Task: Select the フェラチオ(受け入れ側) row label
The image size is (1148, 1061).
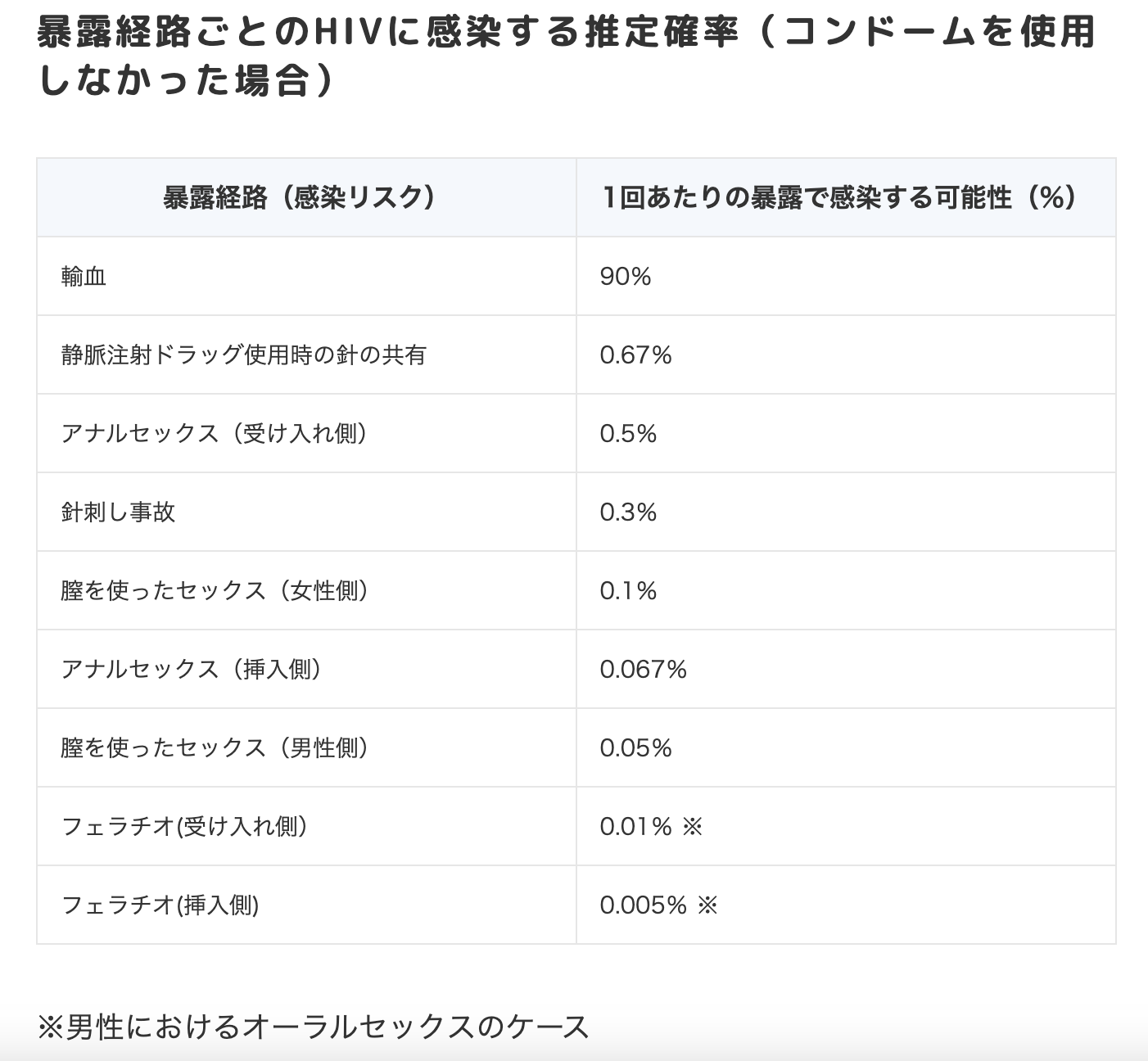Action: pos(184,827)
